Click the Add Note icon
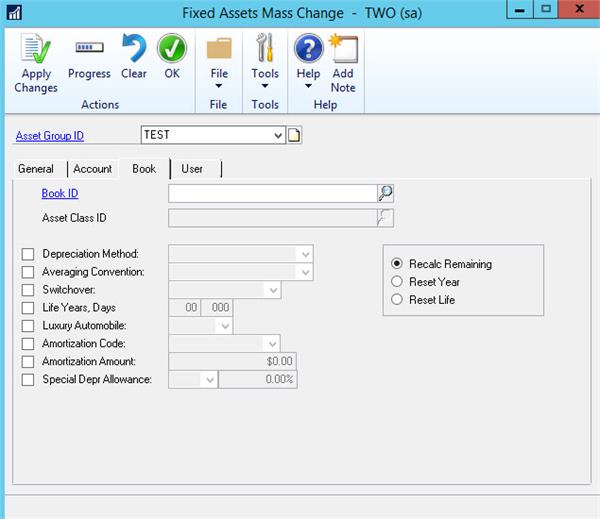This screenshot has width=600, height=519. (343, 49)
